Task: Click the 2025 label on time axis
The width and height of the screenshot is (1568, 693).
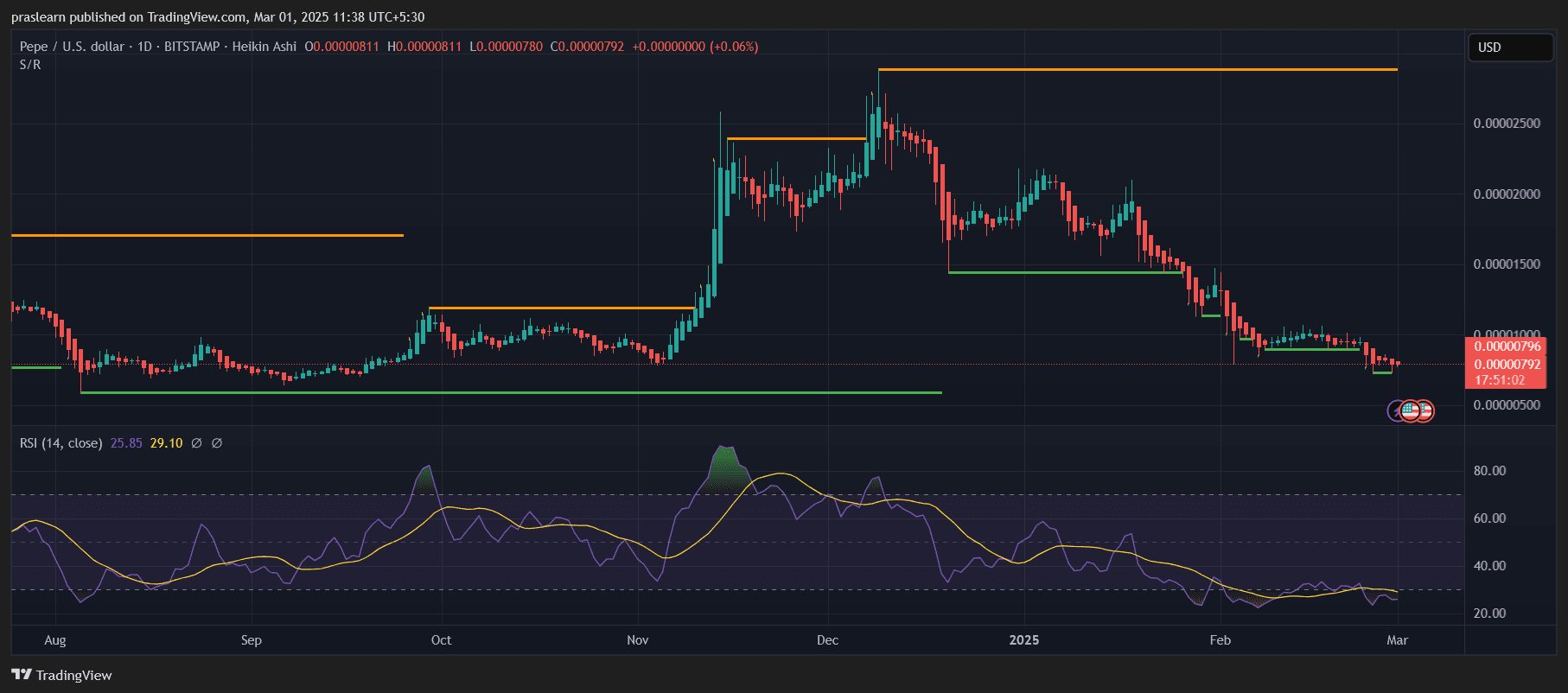Action: pyautogui.click(x=1024, y=640)
